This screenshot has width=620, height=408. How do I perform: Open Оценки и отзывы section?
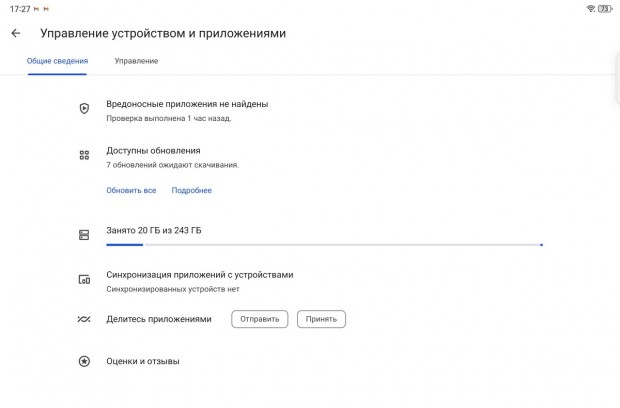[x=143, y=361]
